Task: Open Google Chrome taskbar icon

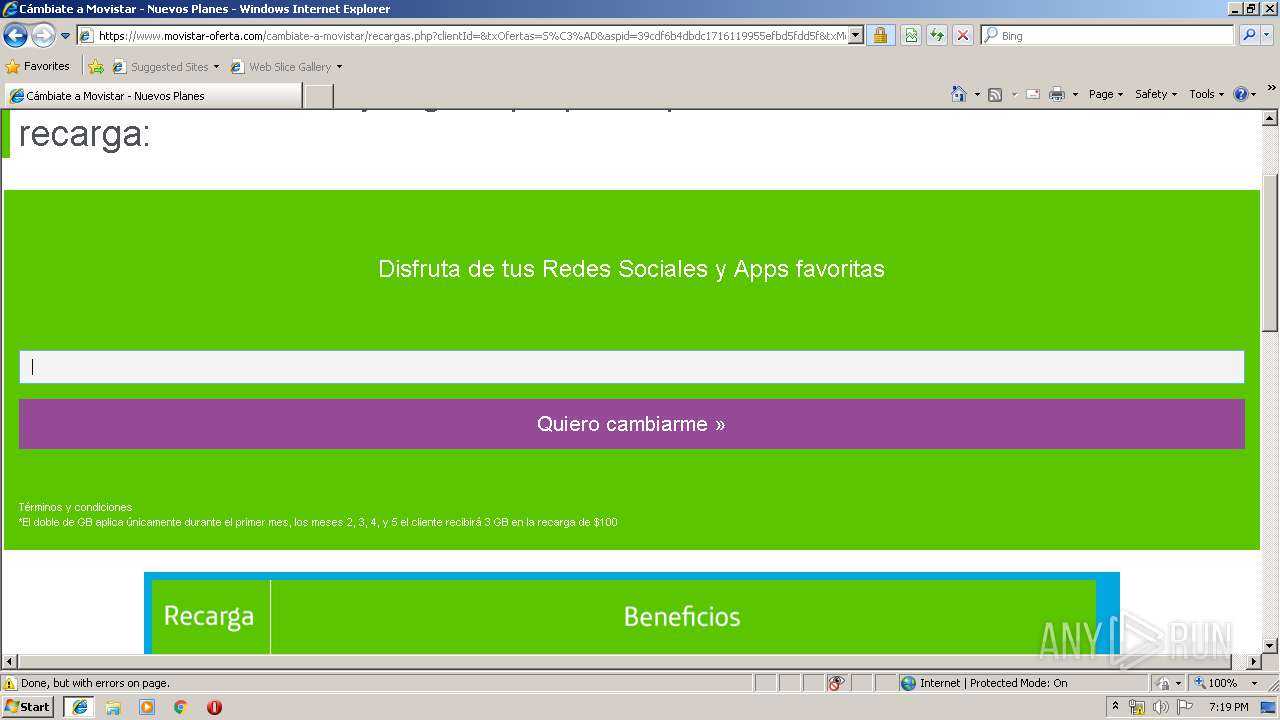Action: pyautogui.click(x=181, y=707)
